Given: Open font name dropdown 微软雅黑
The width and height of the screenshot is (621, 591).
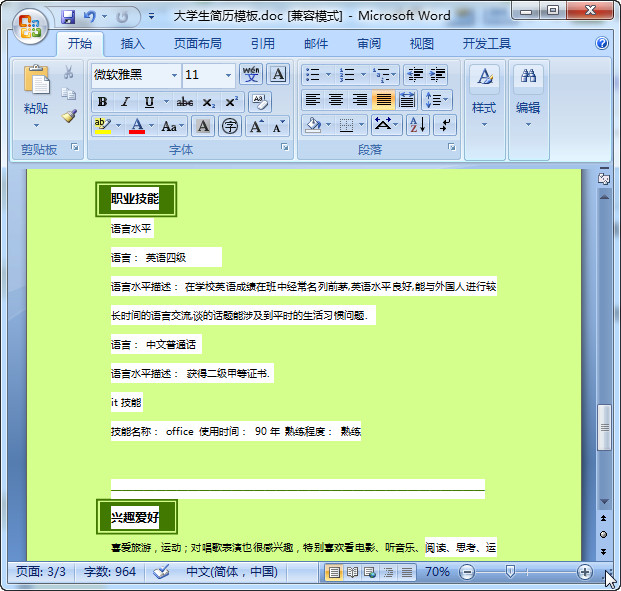Looking at the screenshot, I should (174, 75).
